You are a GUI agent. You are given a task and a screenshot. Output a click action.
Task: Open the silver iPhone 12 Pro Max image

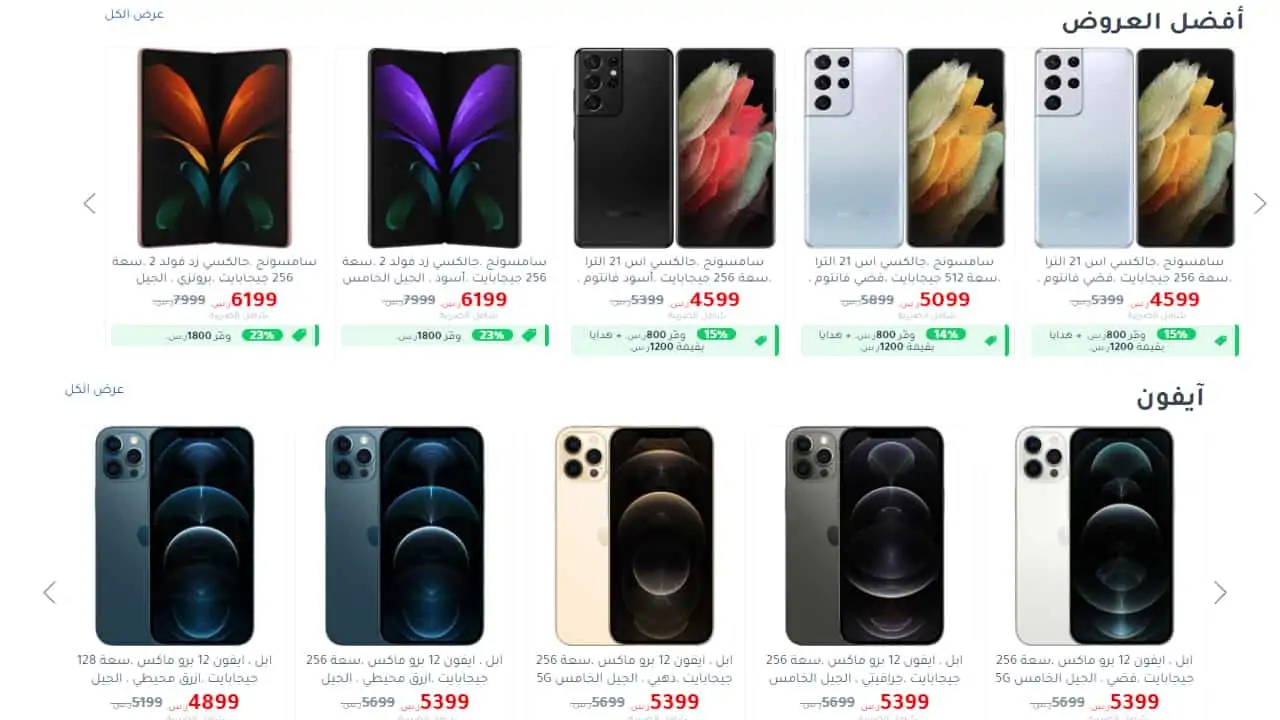[x=1095, y=536]
